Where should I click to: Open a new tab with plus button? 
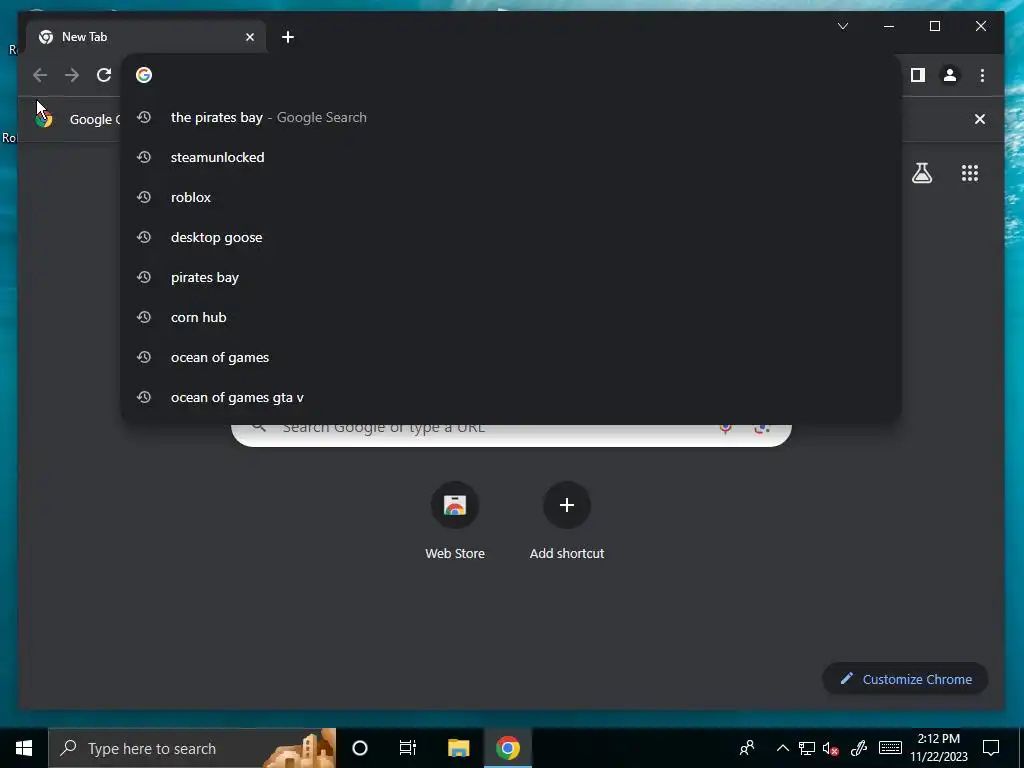288,37
